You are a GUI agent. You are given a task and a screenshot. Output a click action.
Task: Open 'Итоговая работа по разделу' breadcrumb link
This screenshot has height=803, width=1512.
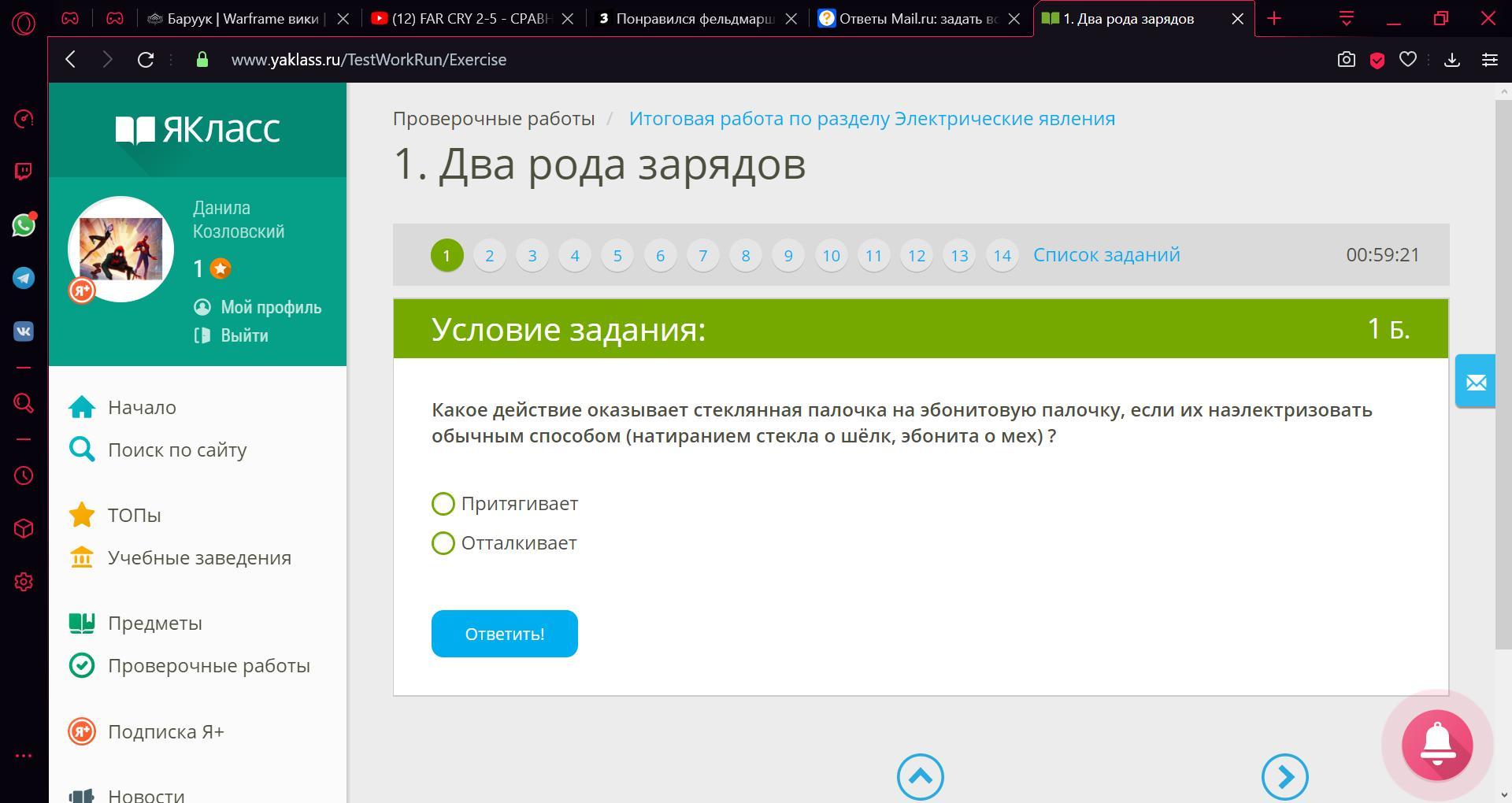[872, 118]
